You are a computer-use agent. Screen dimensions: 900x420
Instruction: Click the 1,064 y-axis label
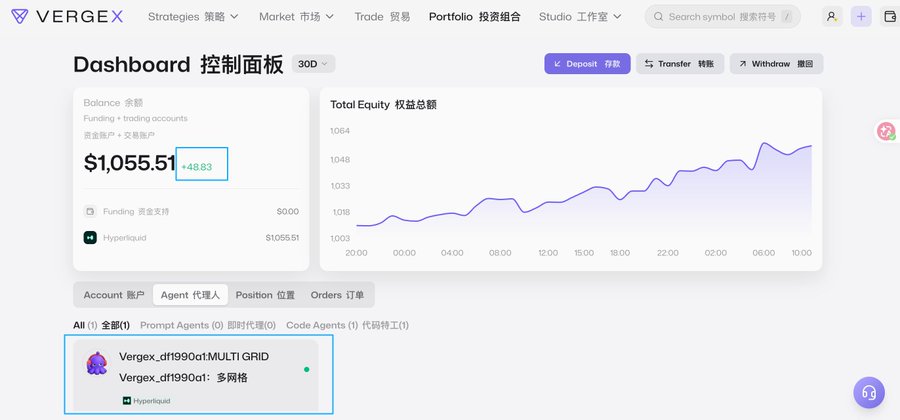click(340, 131)
